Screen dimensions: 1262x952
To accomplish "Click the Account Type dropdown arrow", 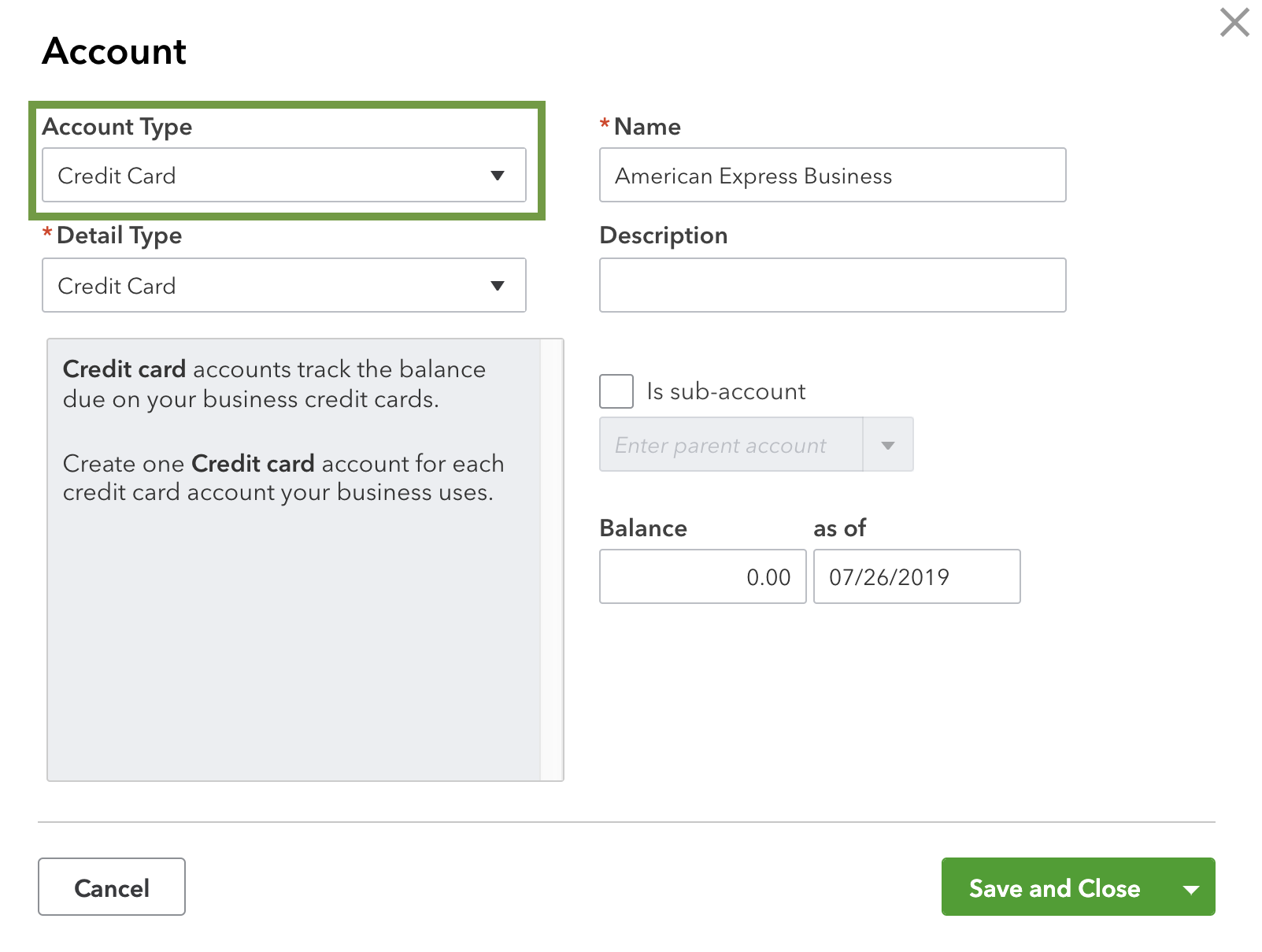I will click(x=498, y=175).
